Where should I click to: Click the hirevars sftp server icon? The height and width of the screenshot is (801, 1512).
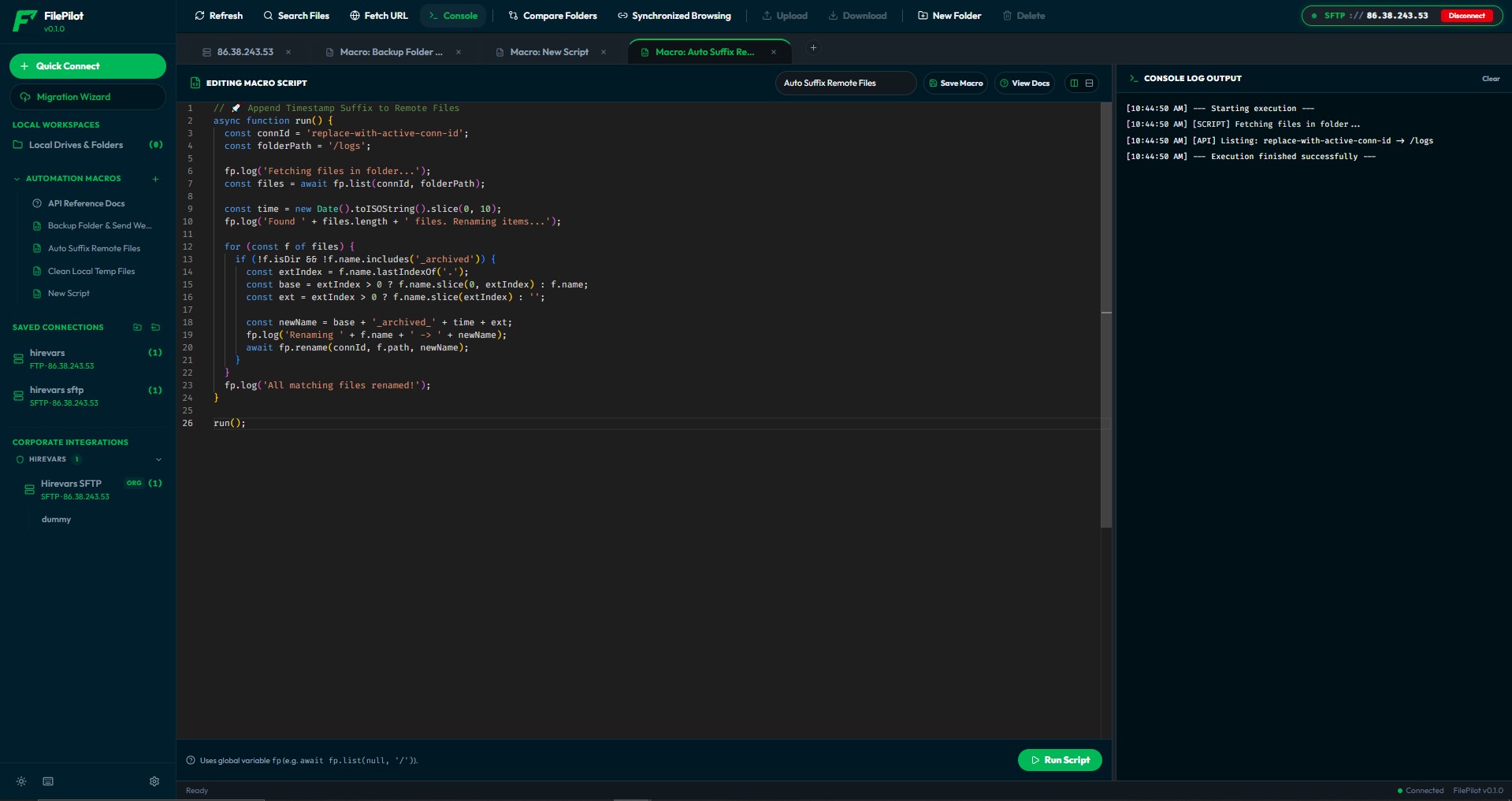[x=18, y=396]
